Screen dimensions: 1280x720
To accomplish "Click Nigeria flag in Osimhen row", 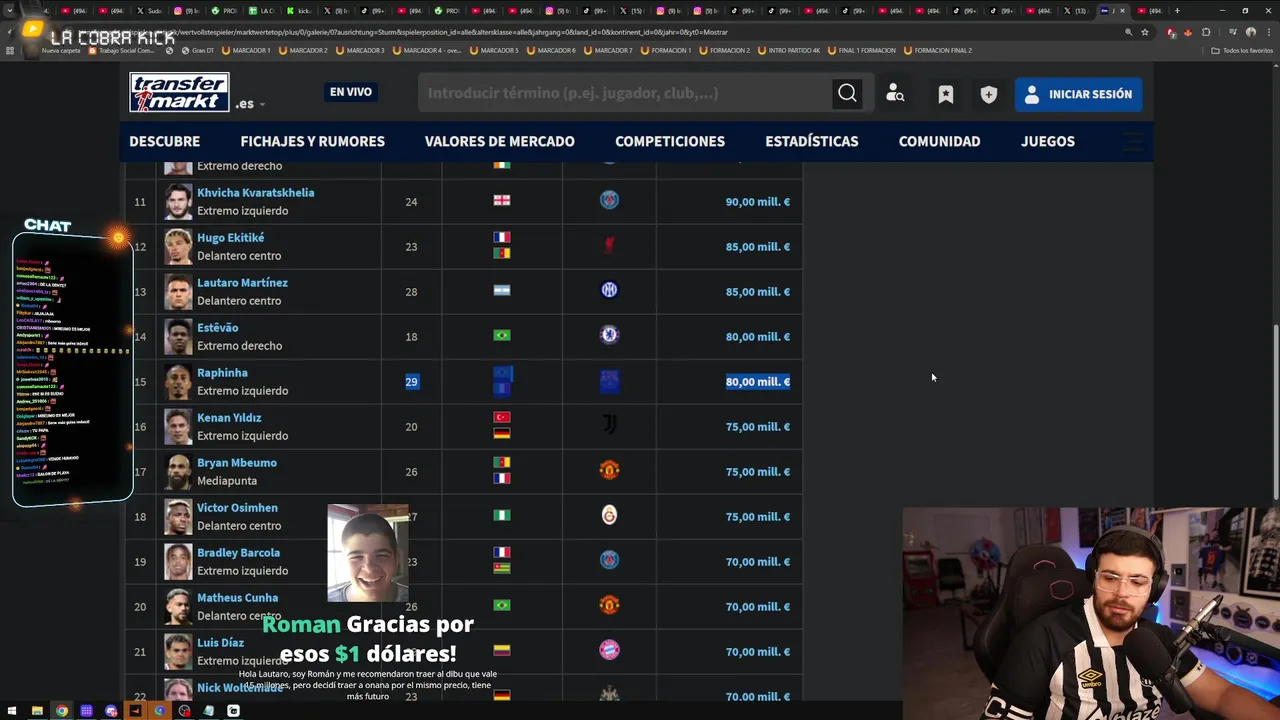I will tap(502, 515).
